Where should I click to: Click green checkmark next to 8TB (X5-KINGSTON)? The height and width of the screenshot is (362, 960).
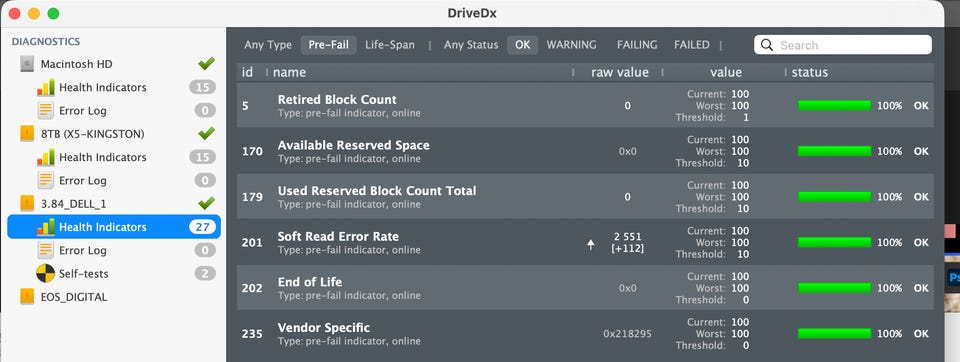click(207, 133)
